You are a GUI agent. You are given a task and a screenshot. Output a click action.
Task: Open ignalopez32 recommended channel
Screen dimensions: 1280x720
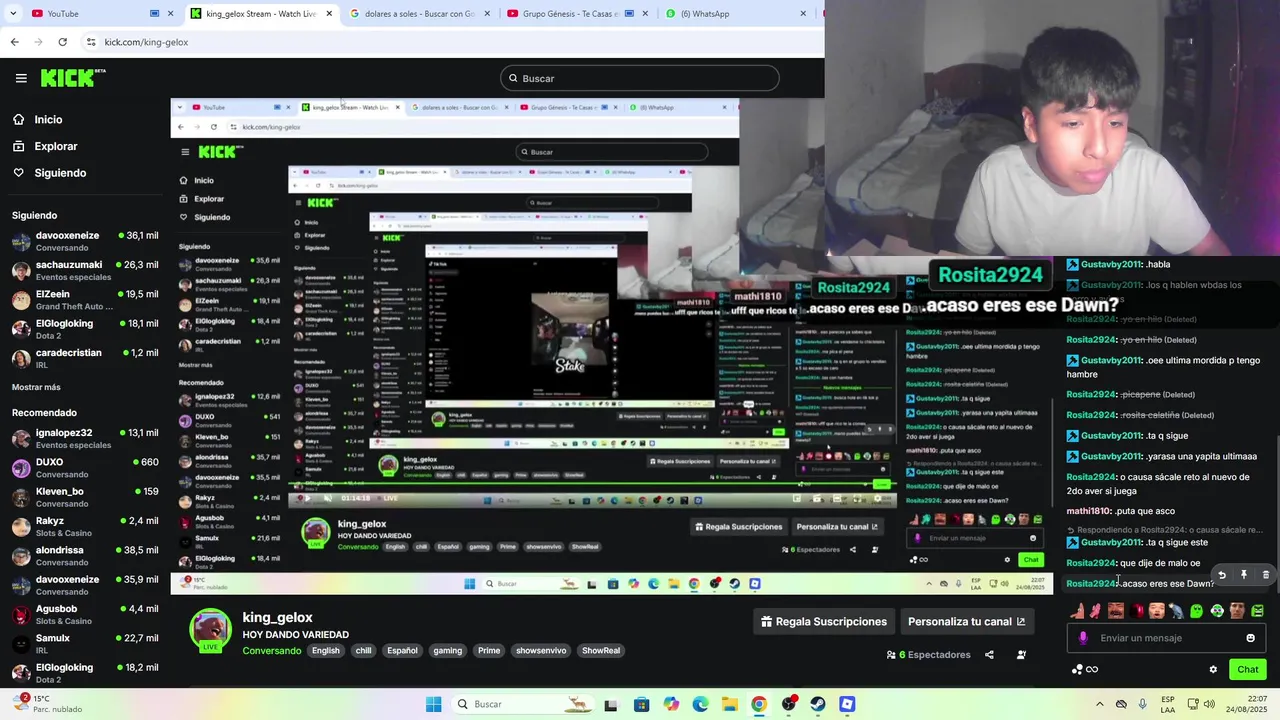point(85,438)
